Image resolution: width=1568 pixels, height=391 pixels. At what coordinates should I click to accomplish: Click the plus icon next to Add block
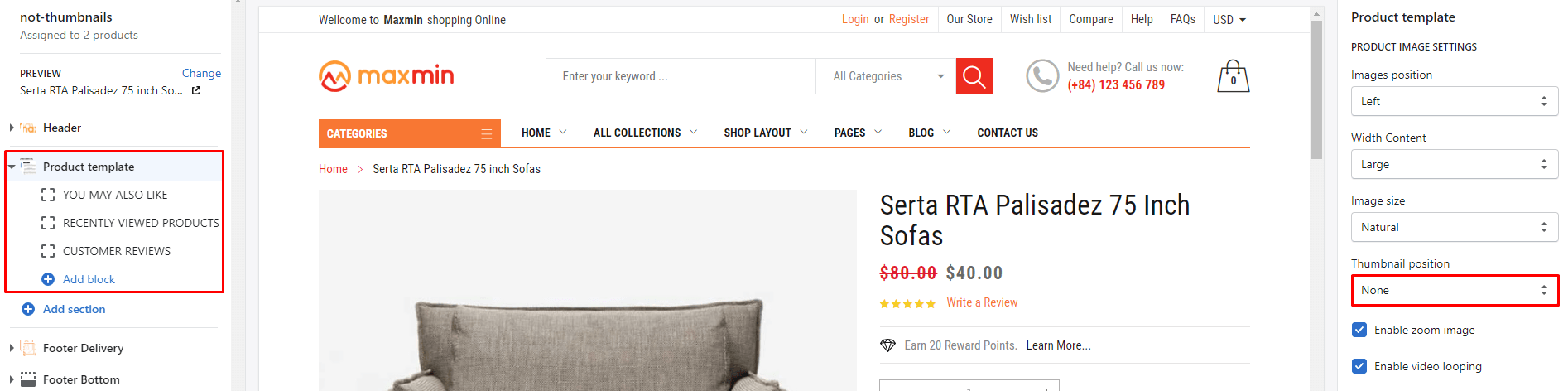click(48, 279)
